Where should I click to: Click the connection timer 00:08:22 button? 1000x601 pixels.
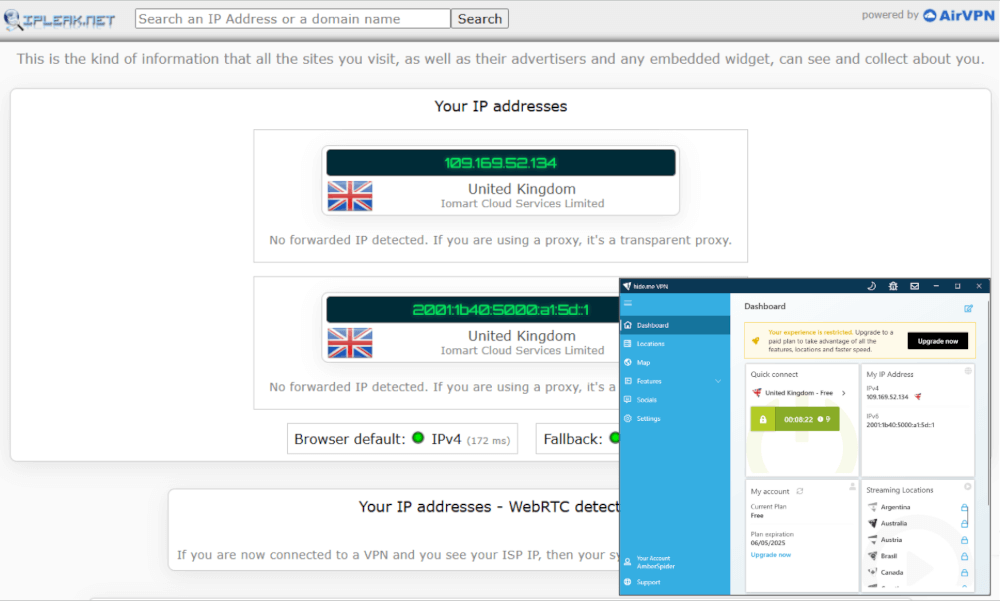[x=807, y=419]
